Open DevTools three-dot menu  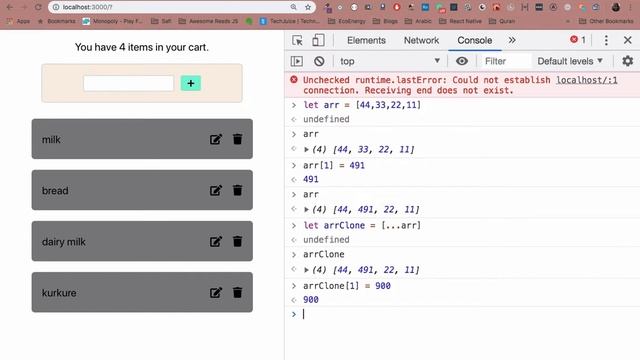pos(606,40)
